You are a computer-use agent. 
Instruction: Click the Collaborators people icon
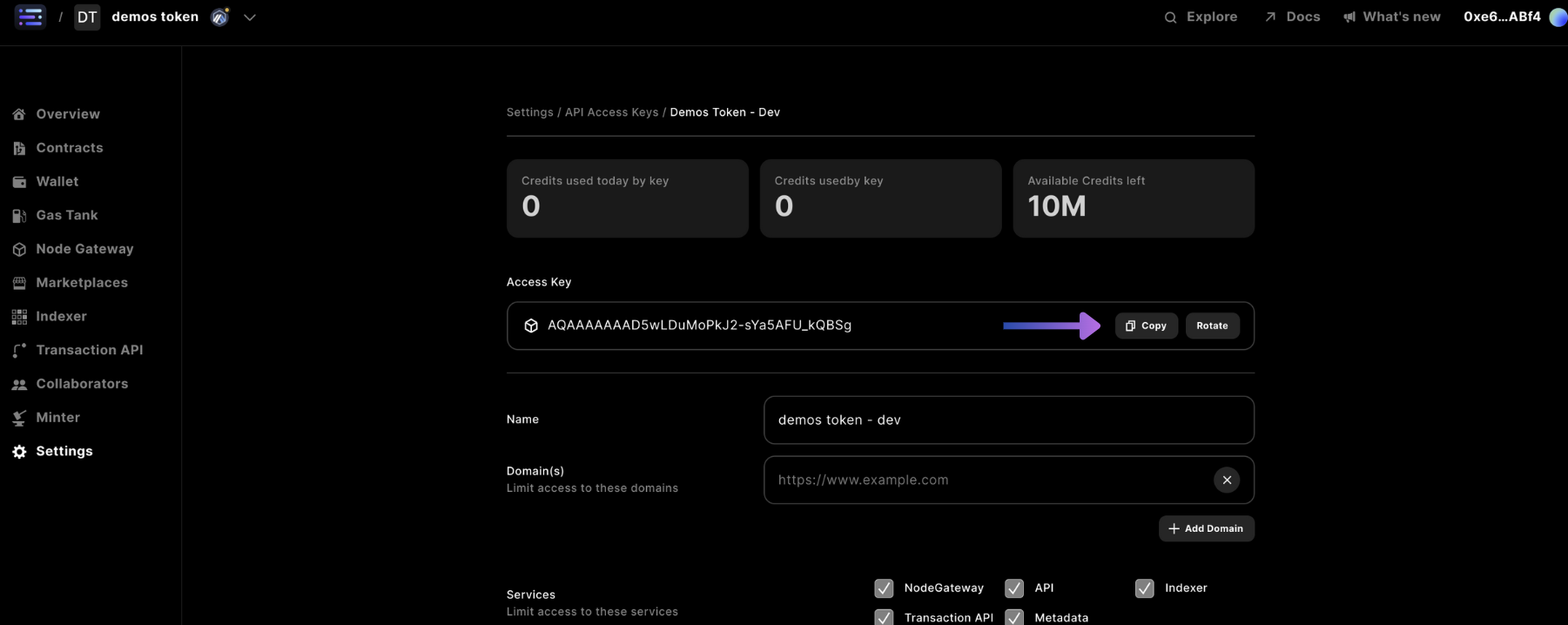tap(19, 385)
